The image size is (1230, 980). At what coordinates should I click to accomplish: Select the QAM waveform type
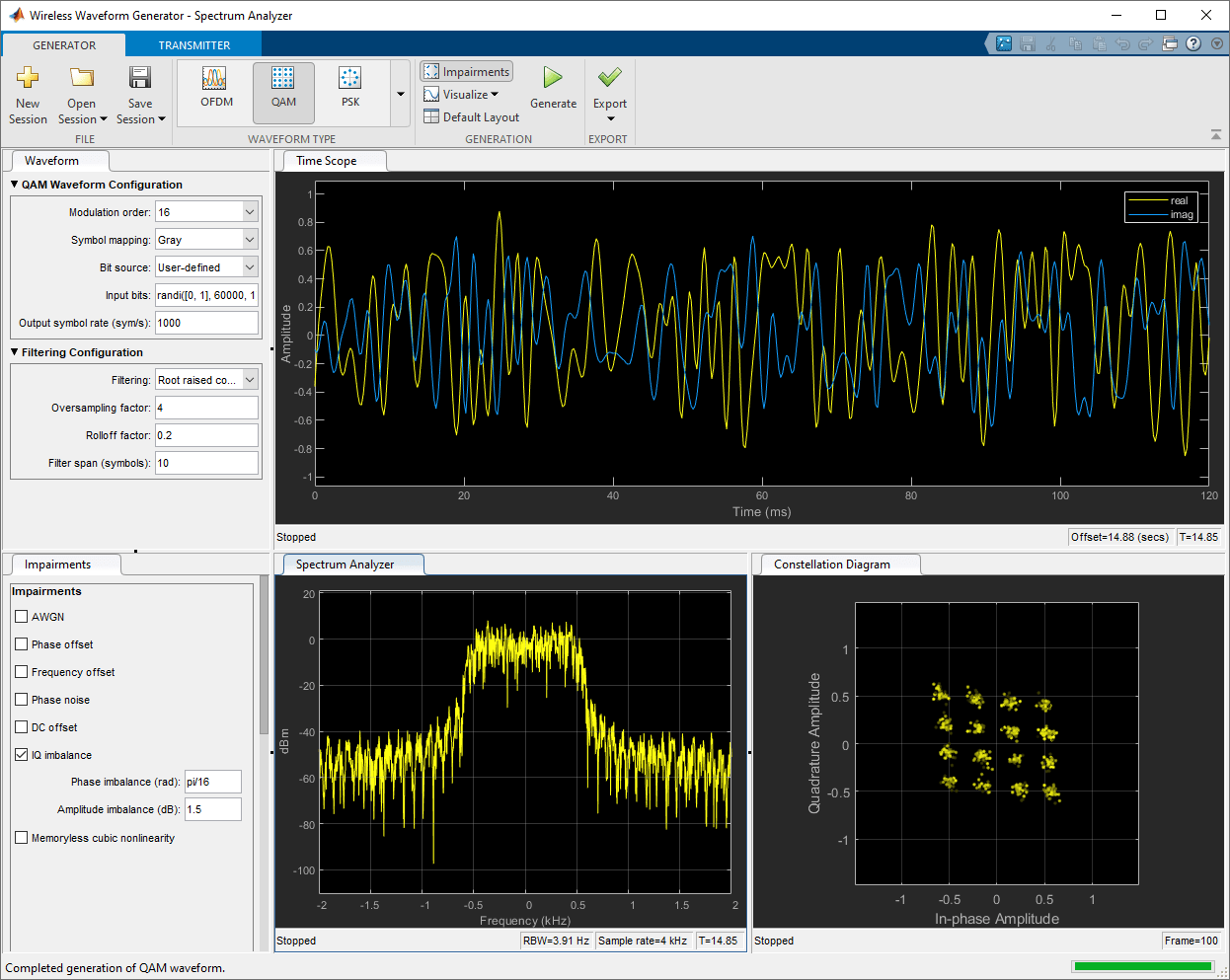tap(283, 91)
